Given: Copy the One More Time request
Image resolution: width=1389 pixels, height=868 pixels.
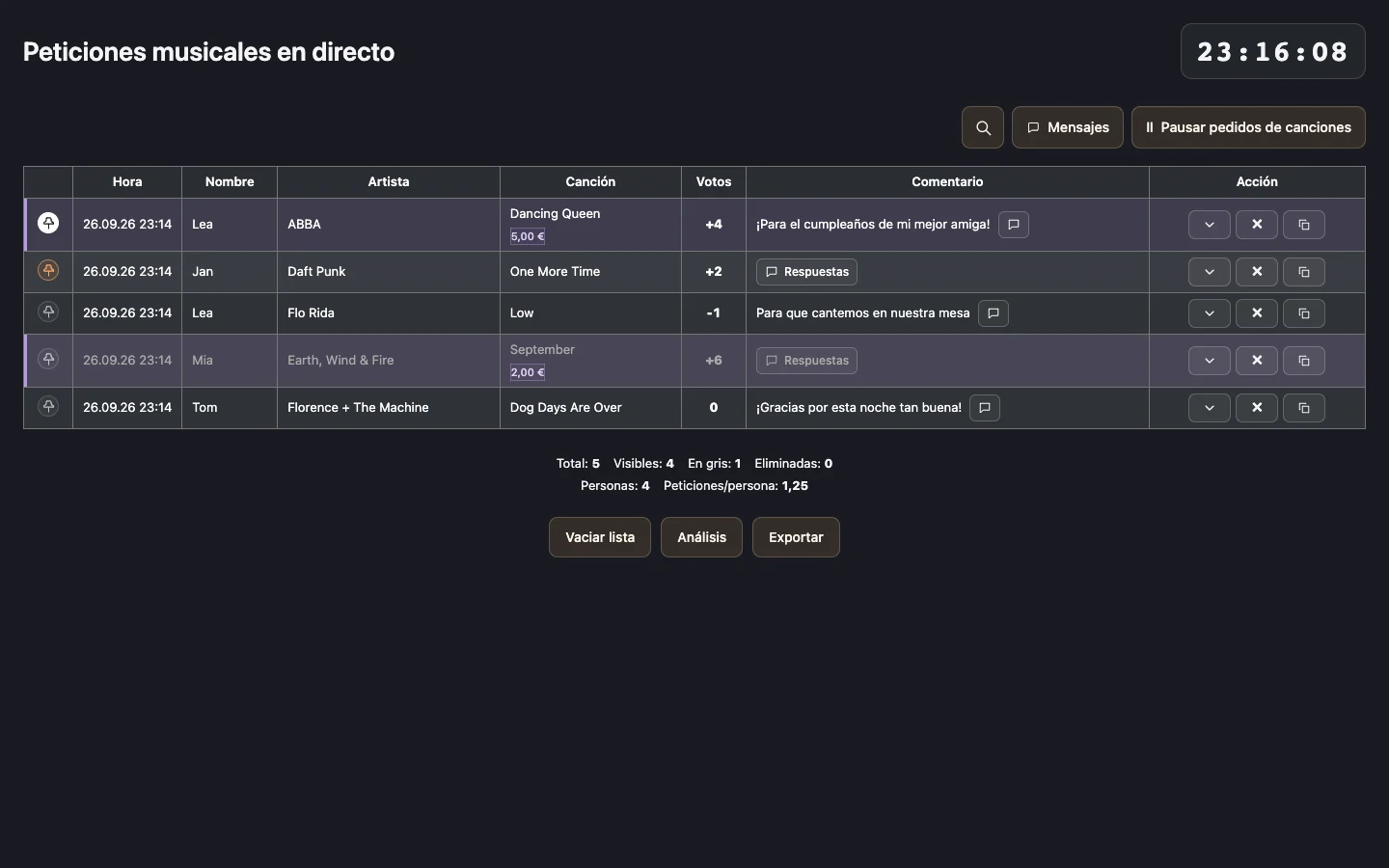Looking at the screenshot, I should (x=1304, y=272).
